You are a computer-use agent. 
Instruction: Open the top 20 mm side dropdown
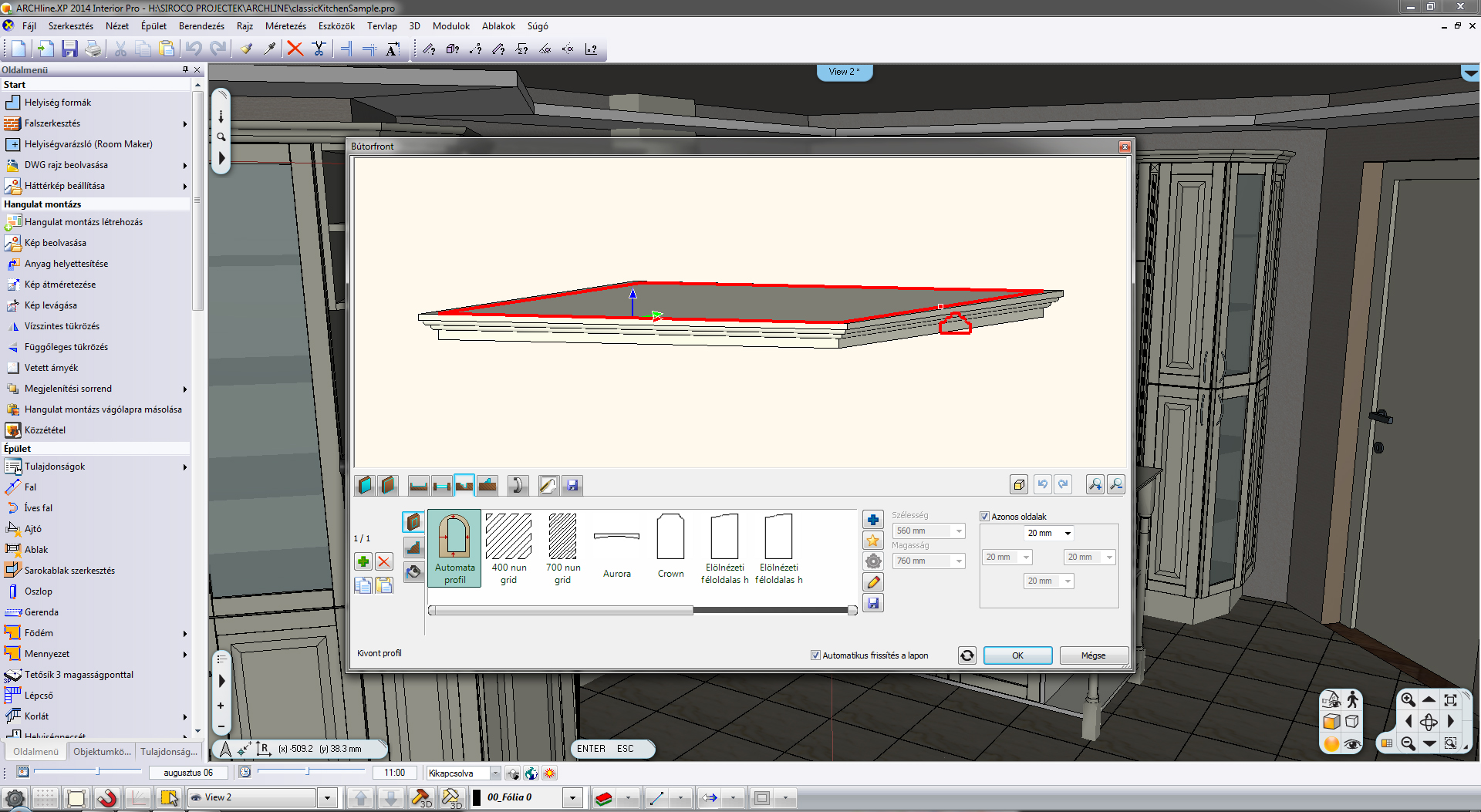point(1068,534)
